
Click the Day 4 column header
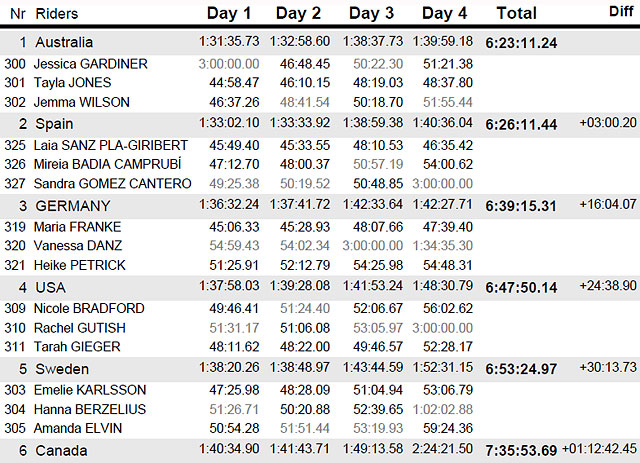(x=444, y=13)
